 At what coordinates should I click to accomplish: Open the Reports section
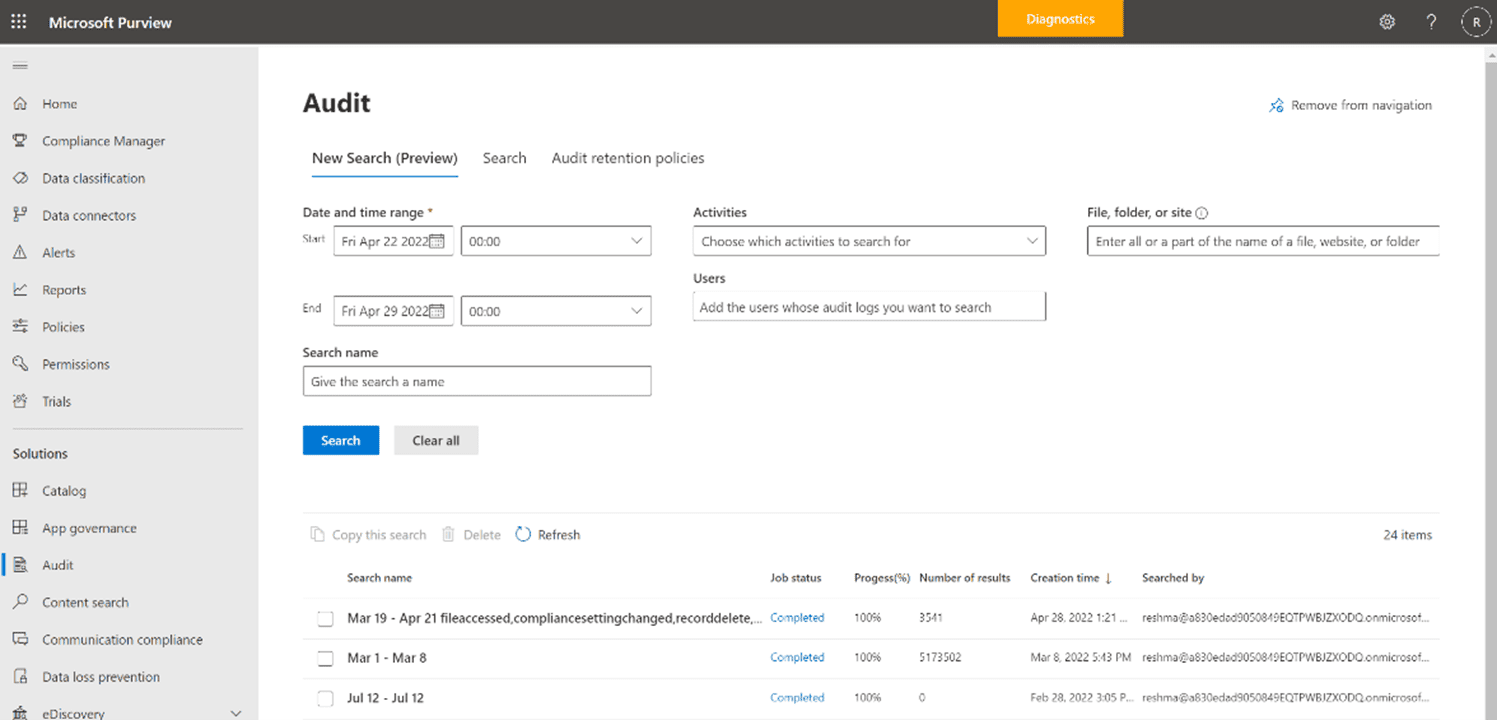(x=62, y=289)
